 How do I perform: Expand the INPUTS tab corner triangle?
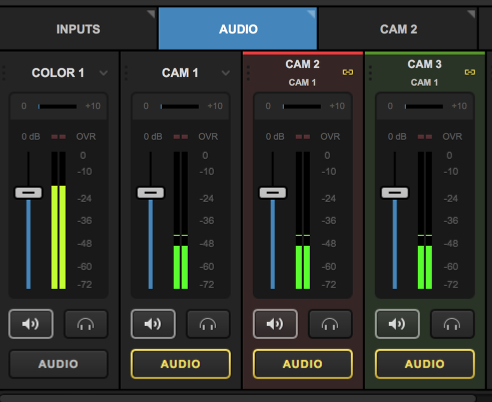click(x=151, y=14)
